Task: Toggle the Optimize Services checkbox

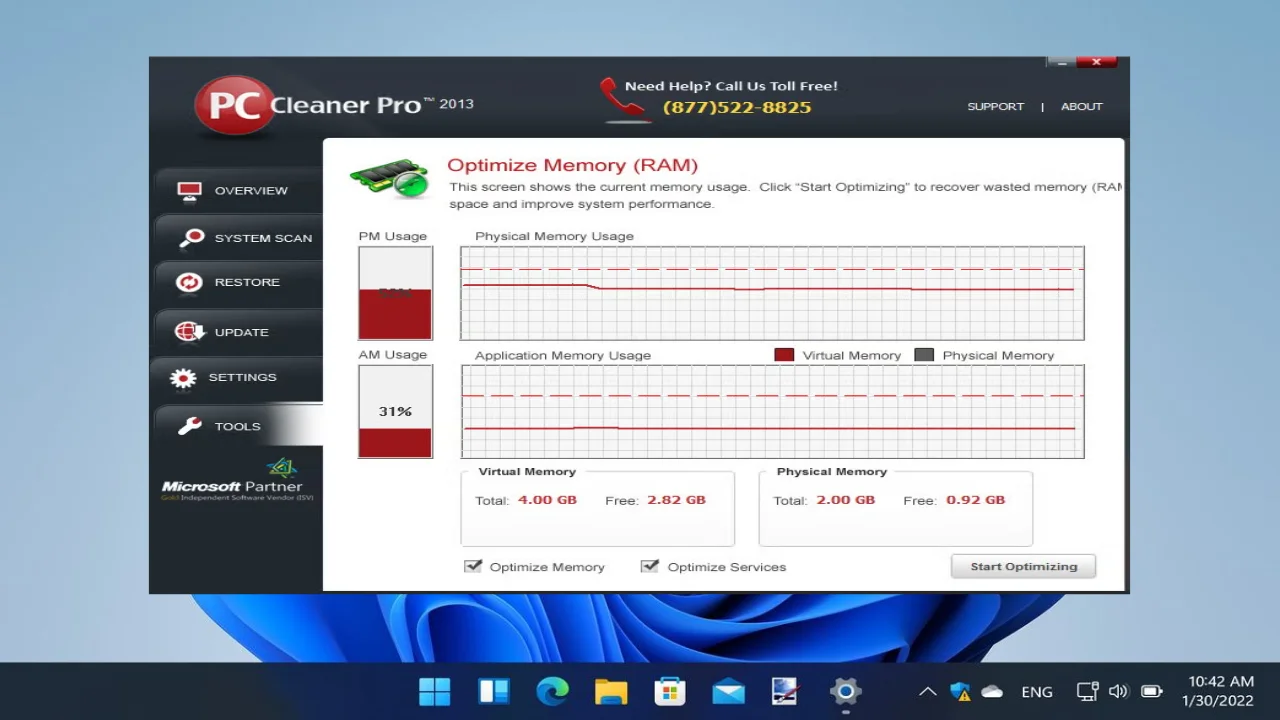Action: (650, 566)
